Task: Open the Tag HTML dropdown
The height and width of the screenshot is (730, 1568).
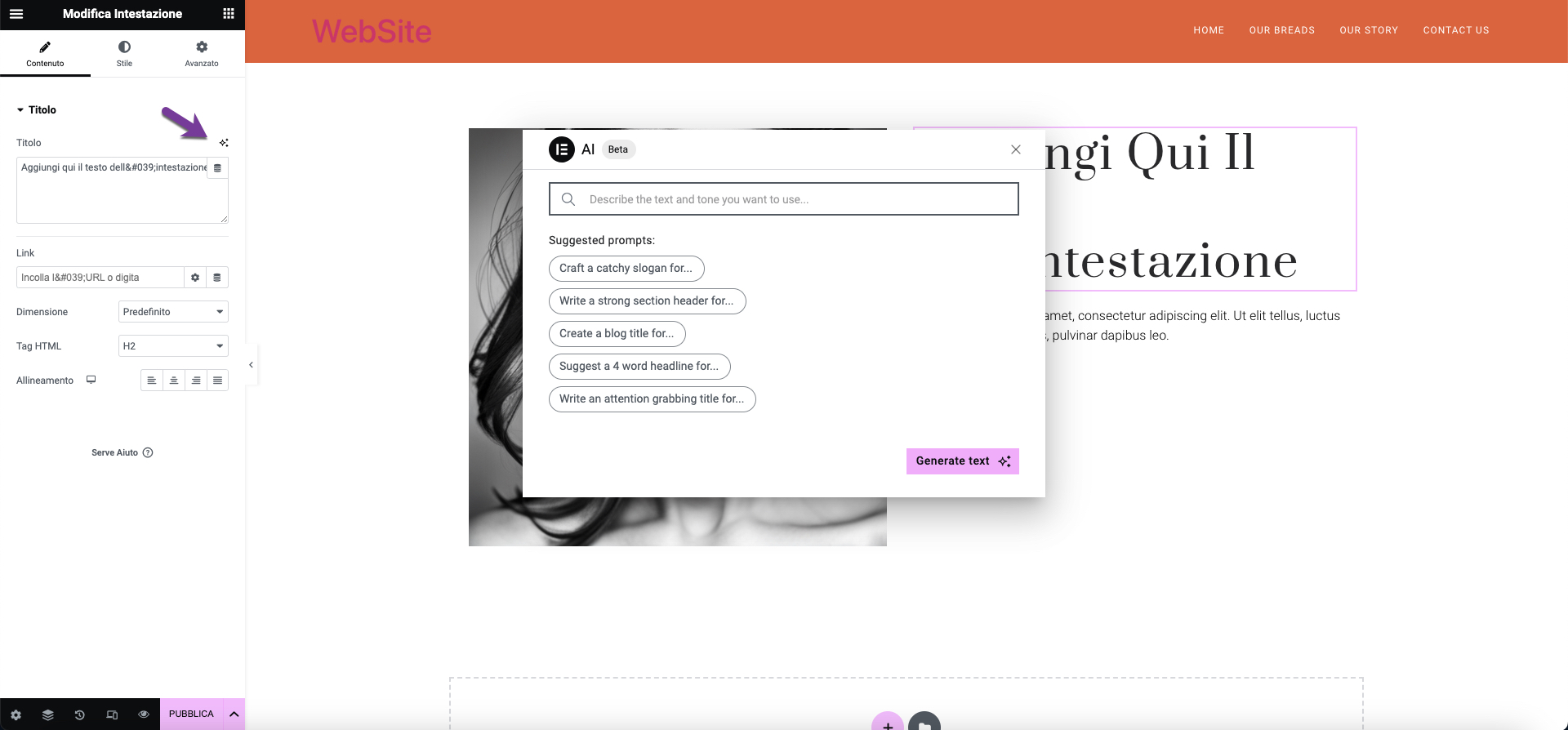Action: coord(173,346)
